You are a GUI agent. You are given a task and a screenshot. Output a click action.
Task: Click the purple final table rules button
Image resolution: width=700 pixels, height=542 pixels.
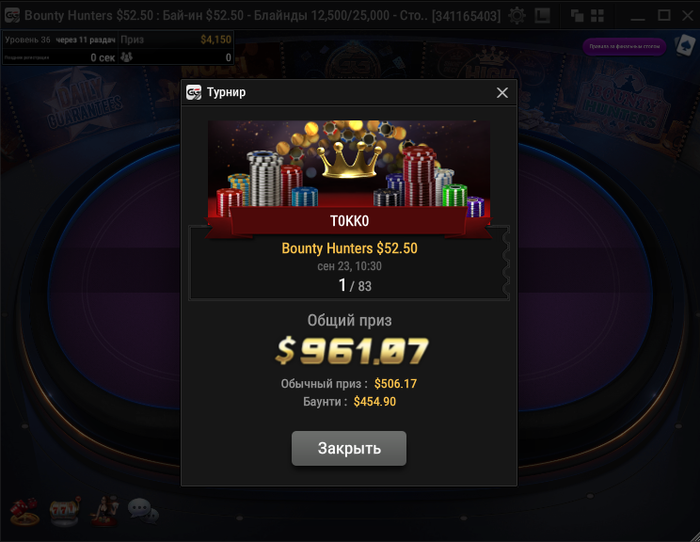click(x=624, y=46)
